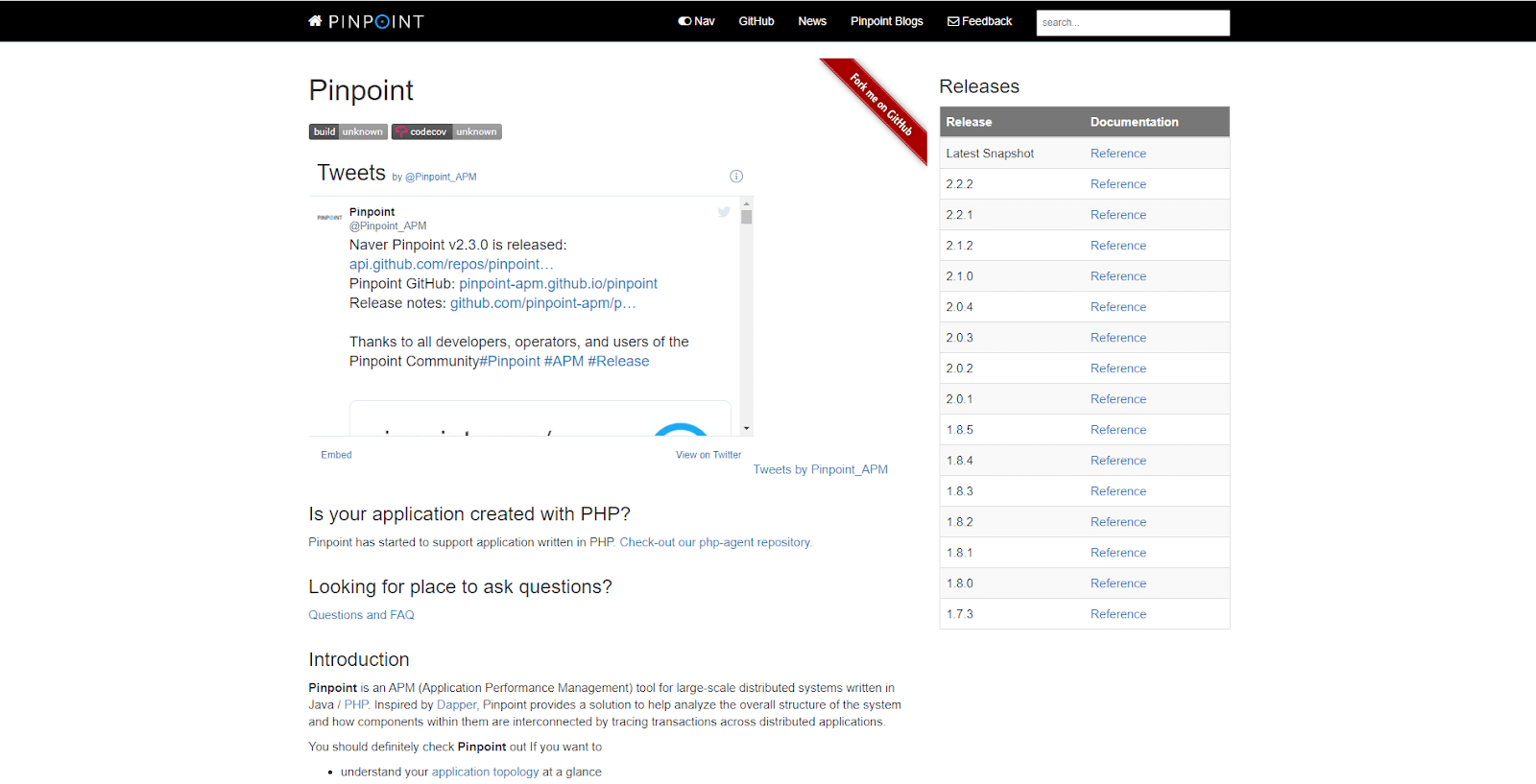The width and height of the screenshot is (1536, 784).
Task: Click the Pinpoint home logo icon
Action: click(366, 21)
